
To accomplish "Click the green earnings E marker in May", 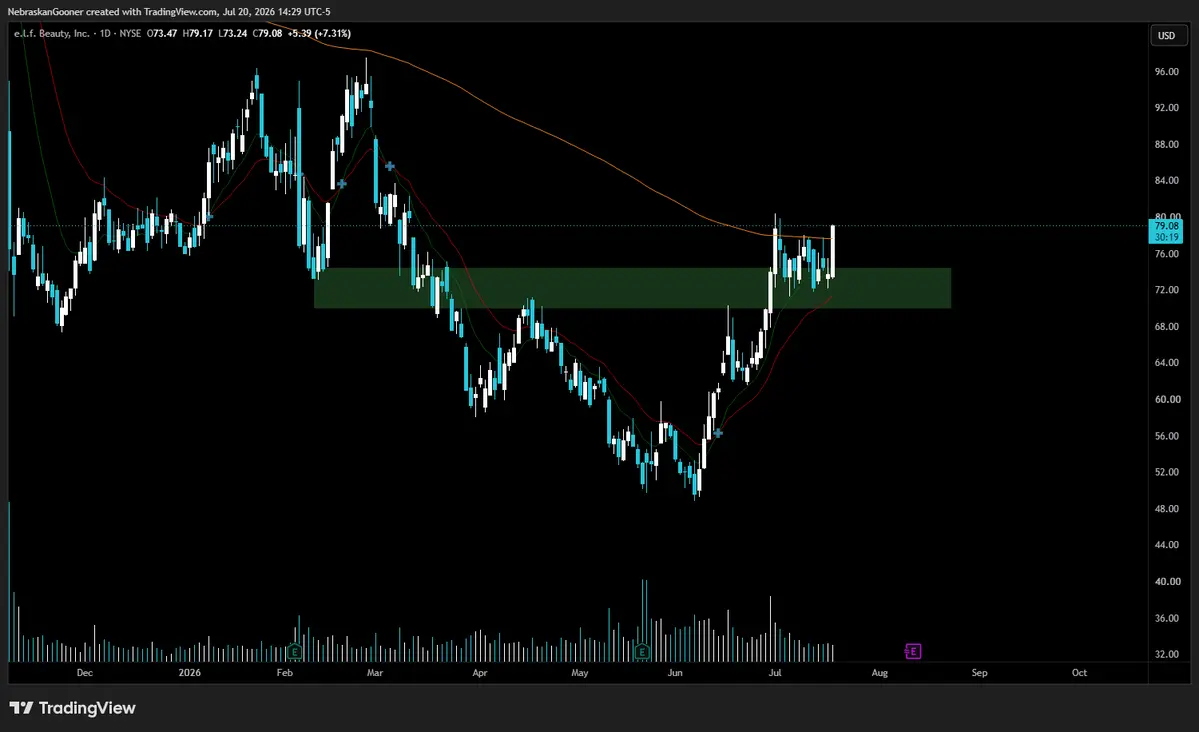I will 642,652.
